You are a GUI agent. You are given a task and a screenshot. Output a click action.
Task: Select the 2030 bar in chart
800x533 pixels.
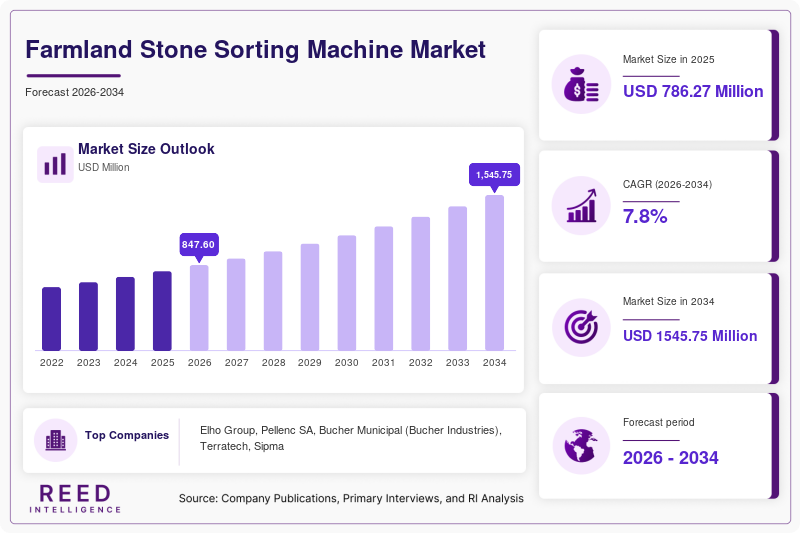(347, 293)
